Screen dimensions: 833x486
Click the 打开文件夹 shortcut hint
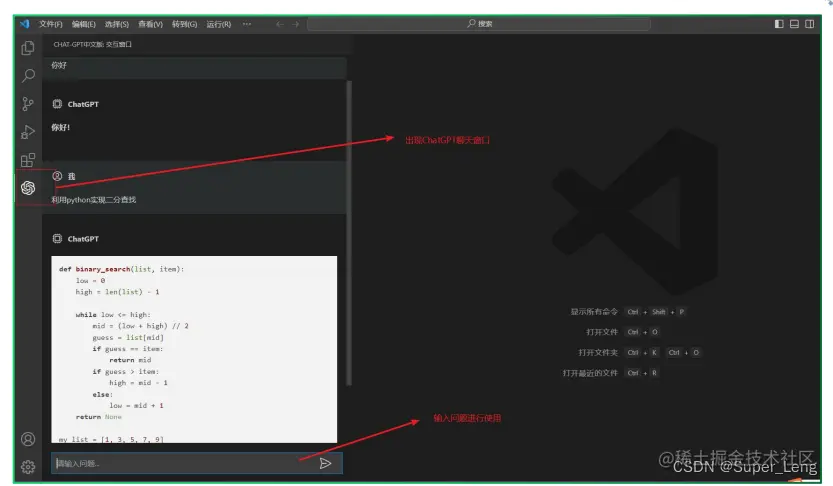(598, 353)
